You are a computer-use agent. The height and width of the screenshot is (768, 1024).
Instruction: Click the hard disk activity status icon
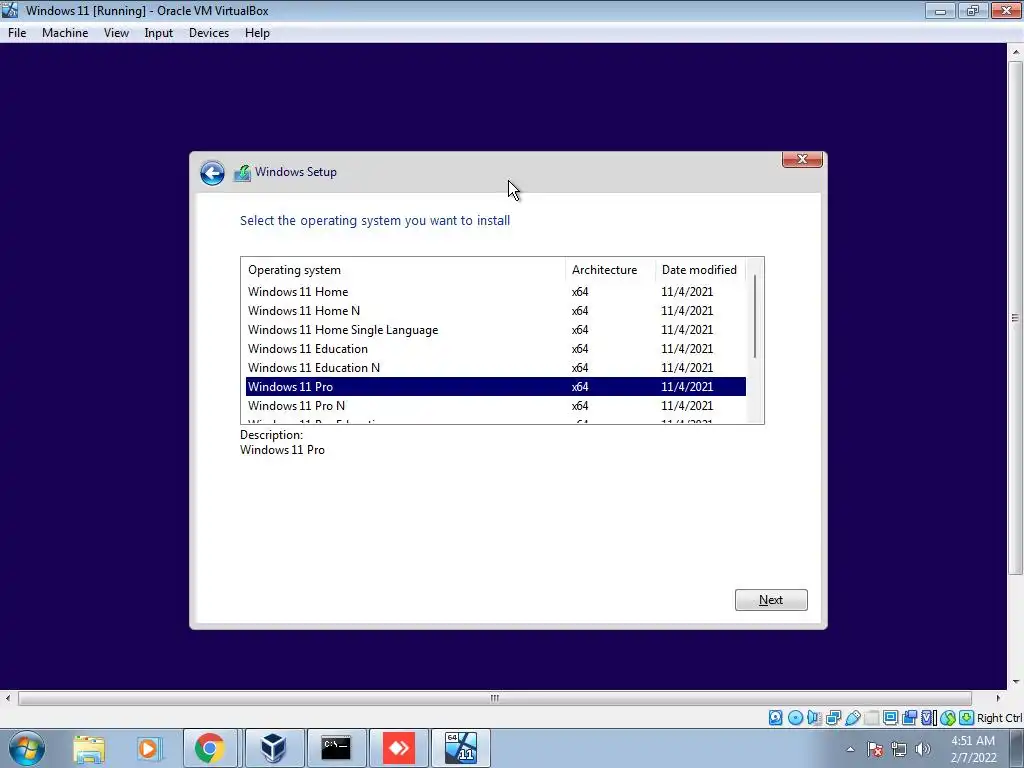coord(775,718)
